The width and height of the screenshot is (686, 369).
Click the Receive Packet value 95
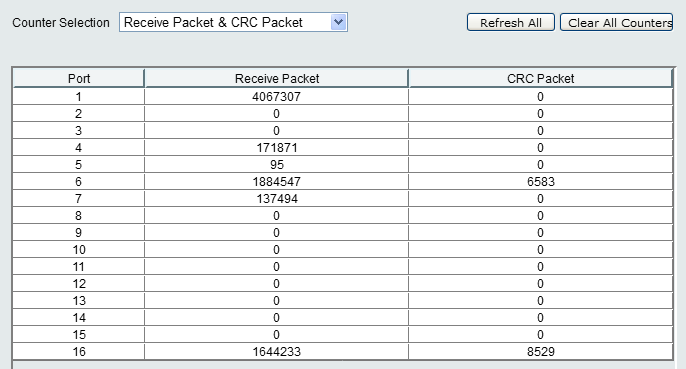click(276, 165)
